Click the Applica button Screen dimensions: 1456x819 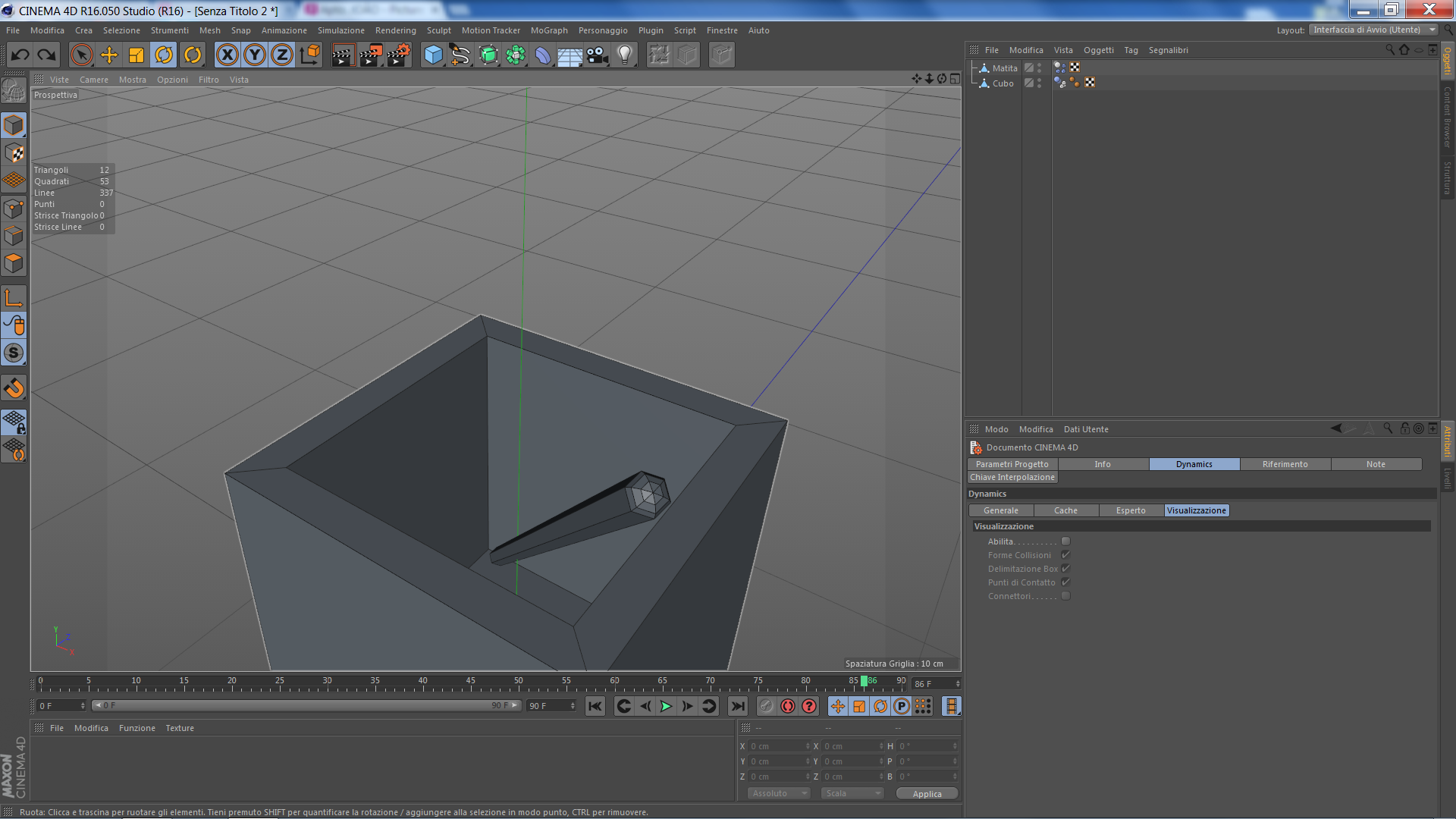pyautogui.click(x=927, y=794)
